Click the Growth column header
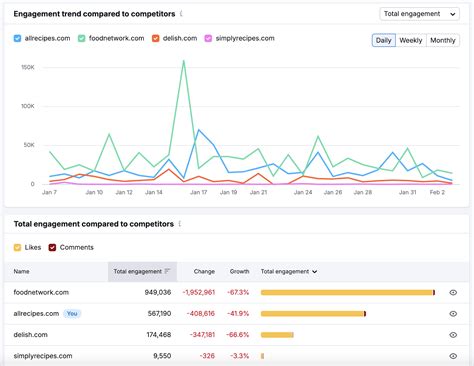This screenshot has height=366, width=474. (239, 271)
